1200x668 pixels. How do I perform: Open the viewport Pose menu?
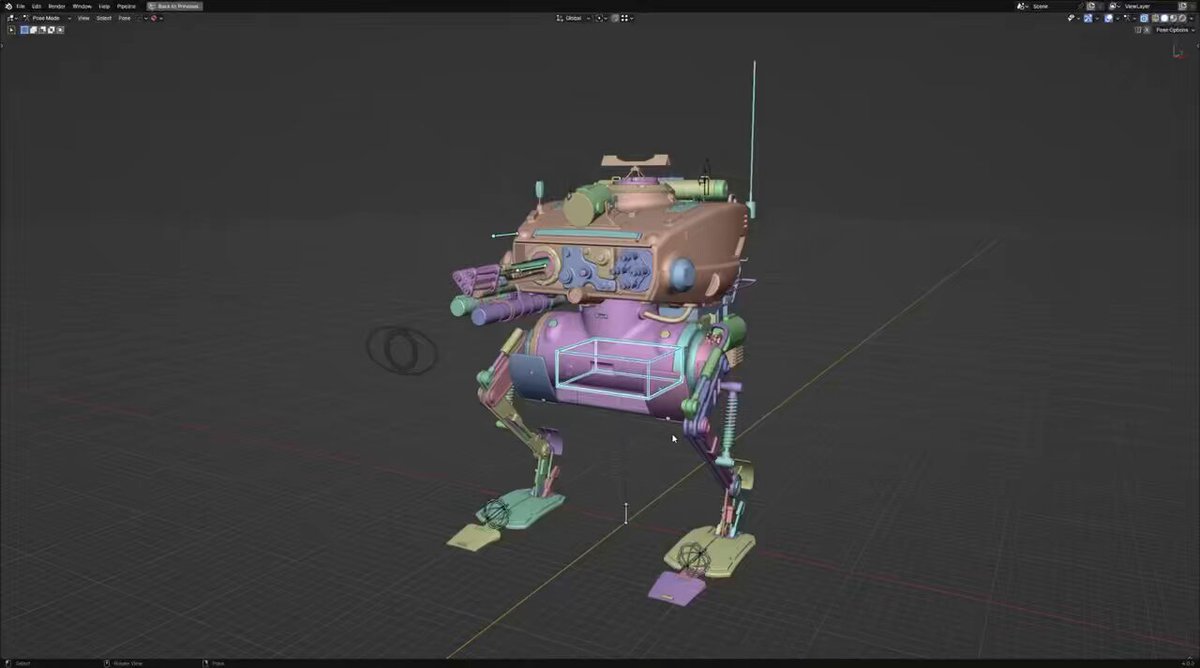[124, 18]
